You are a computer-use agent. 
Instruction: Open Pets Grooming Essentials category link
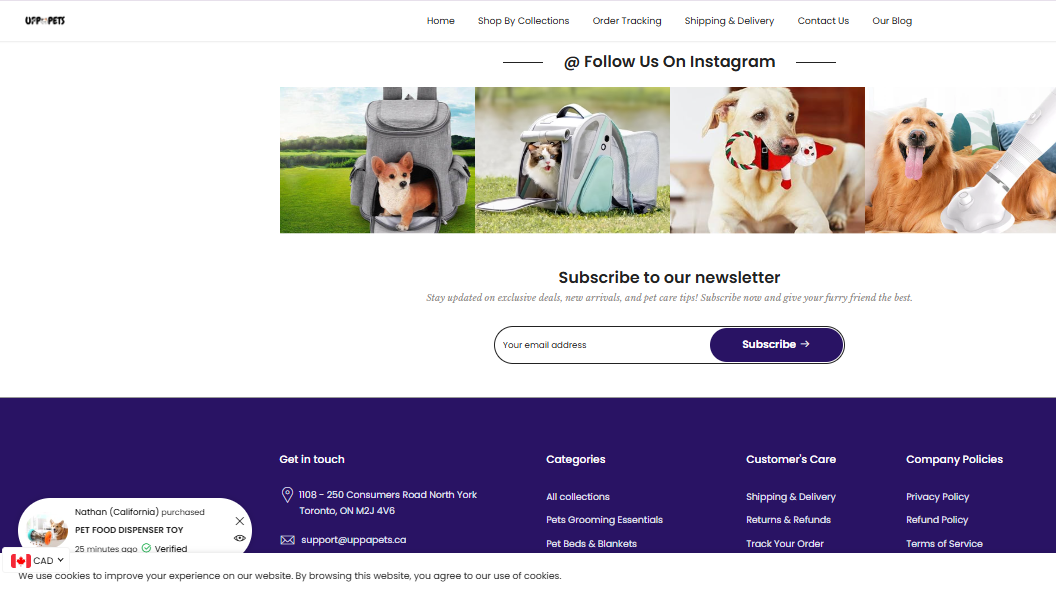[604, 520]
